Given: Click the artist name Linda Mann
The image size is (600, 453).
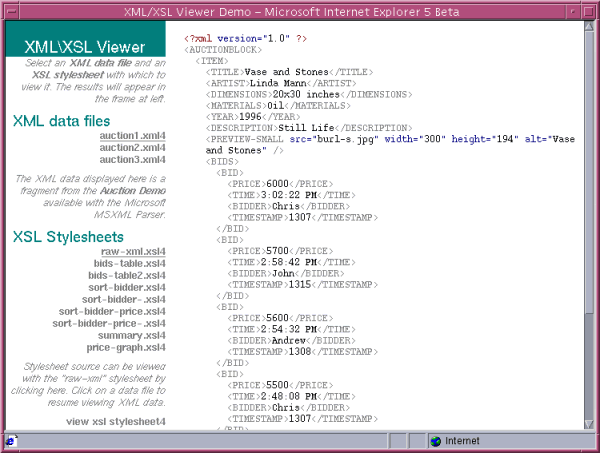Looking at the screenshot, I should click(278, 83).
